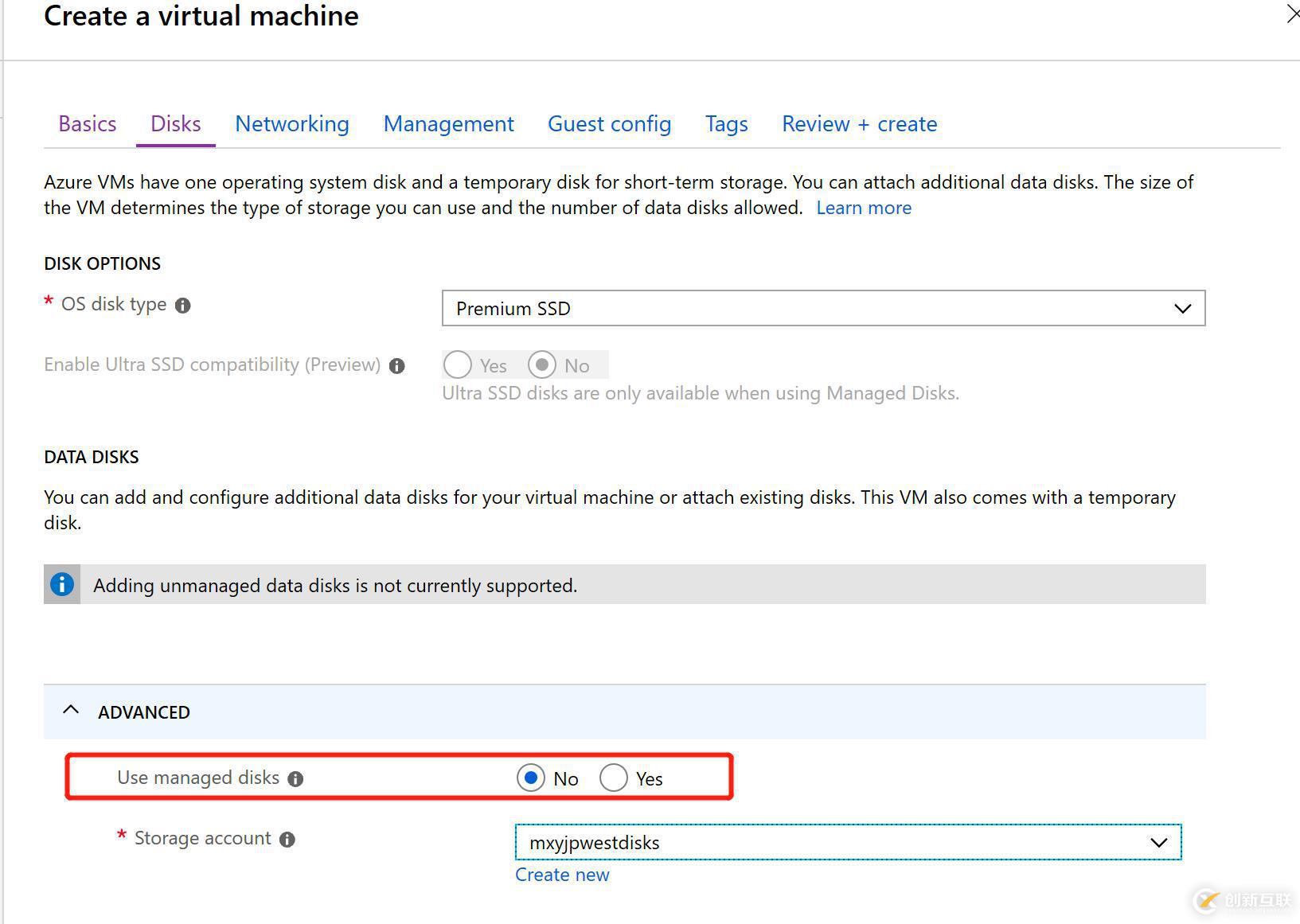Click the Ultra SSD compatibility info icon

click(397, 365)
